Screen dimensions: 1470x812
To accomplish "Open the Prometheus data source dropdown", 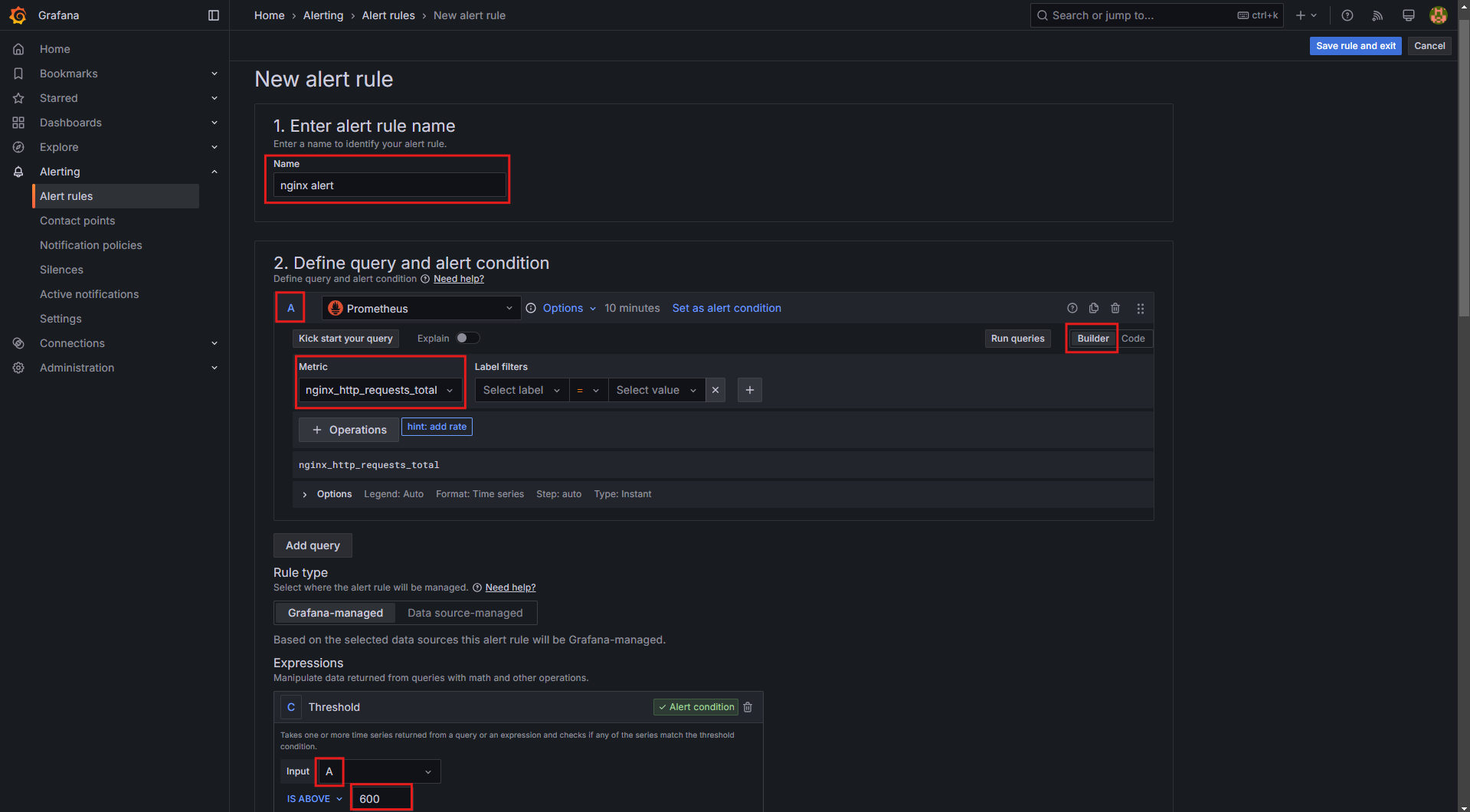I will tap(421, 308).
